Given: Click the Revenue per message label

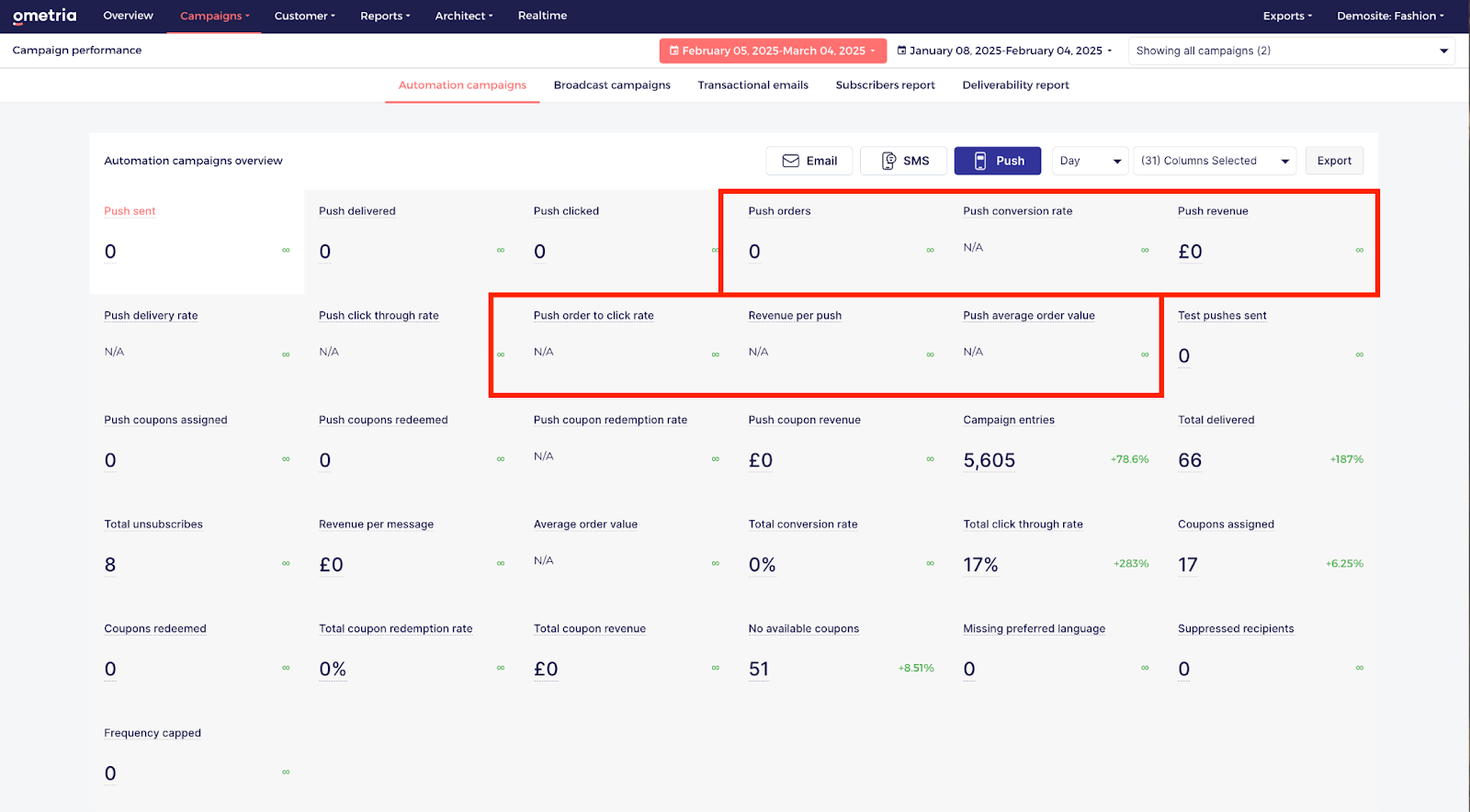Looking at the screenshot, I should coord(376,524).
